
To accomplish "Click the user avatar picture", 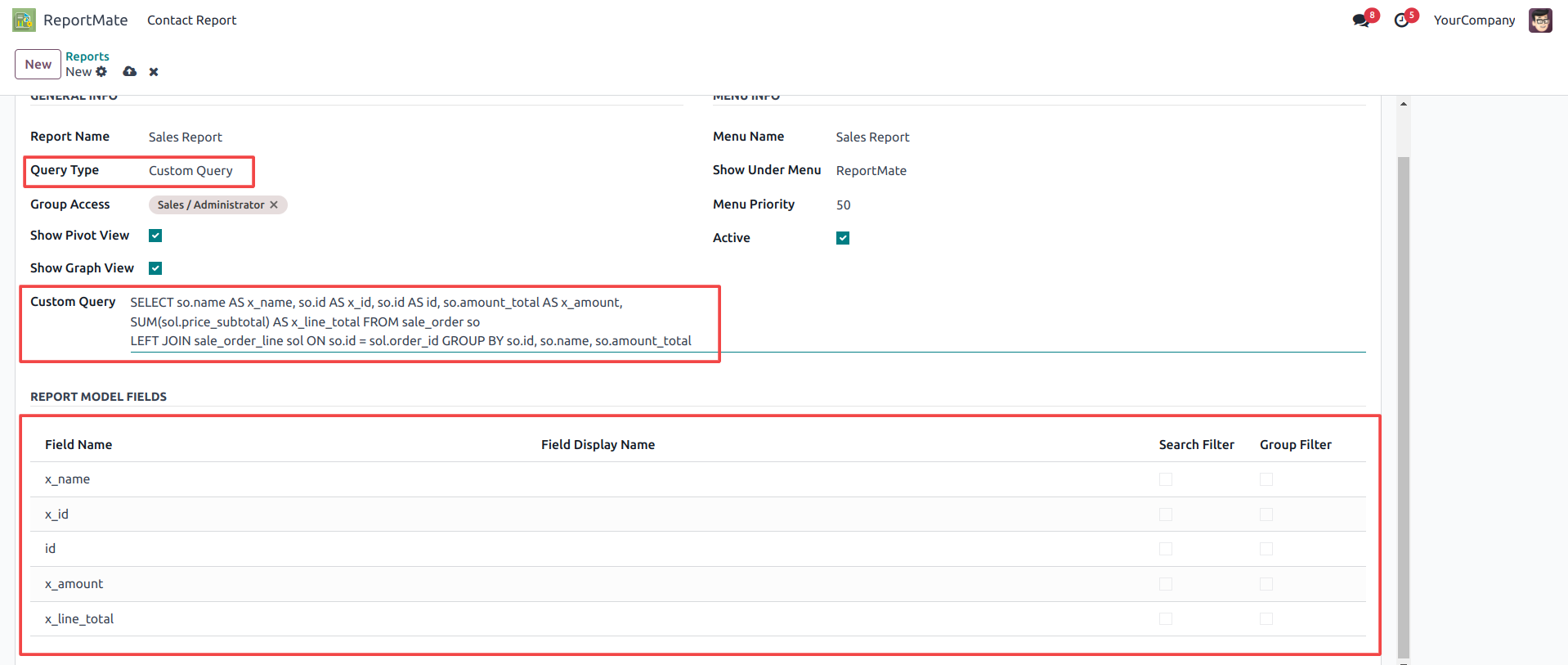I will coord(1540,20).
